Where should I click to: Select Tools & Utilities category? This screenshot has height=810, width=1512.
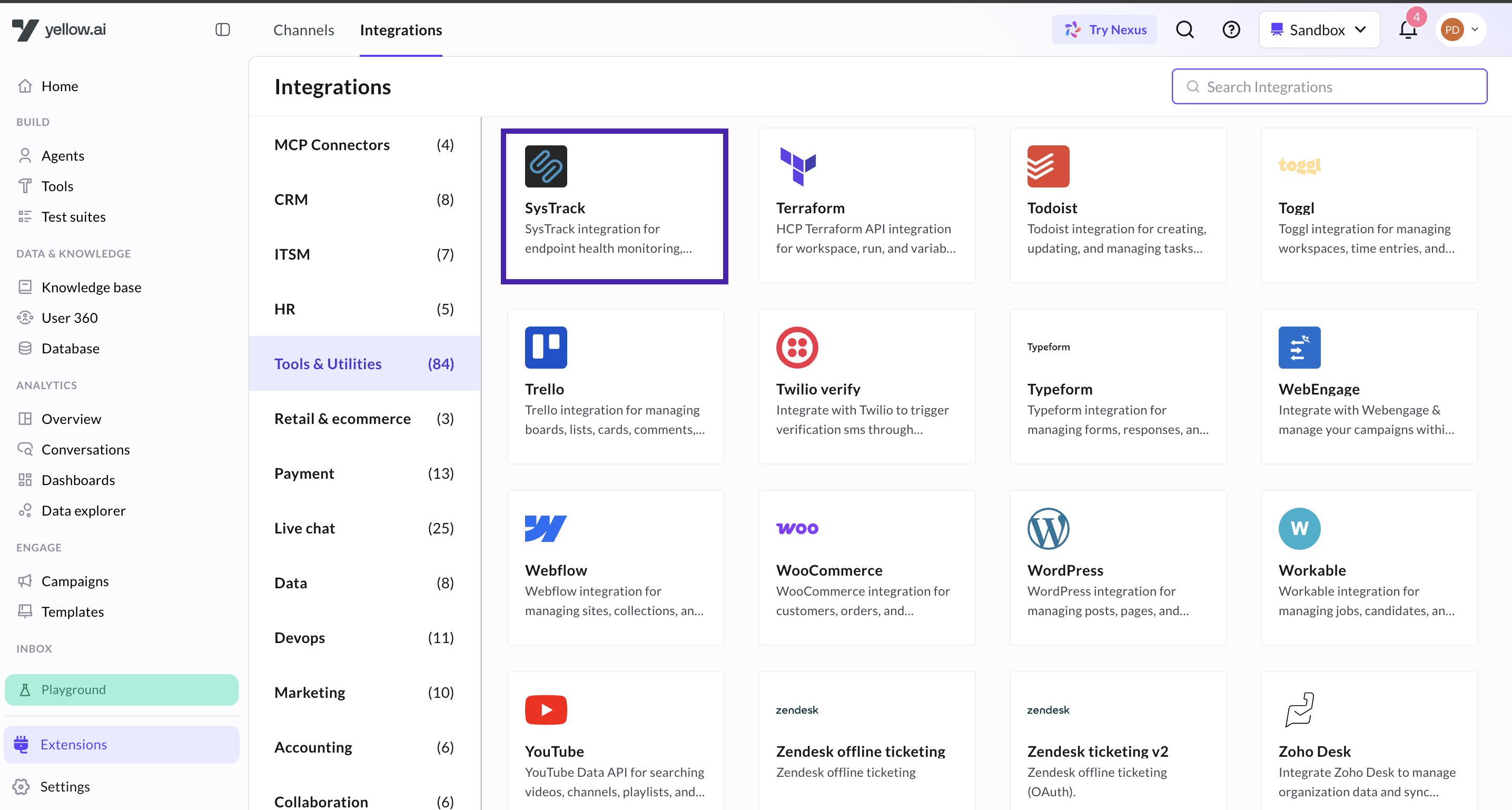pos(364,363)
